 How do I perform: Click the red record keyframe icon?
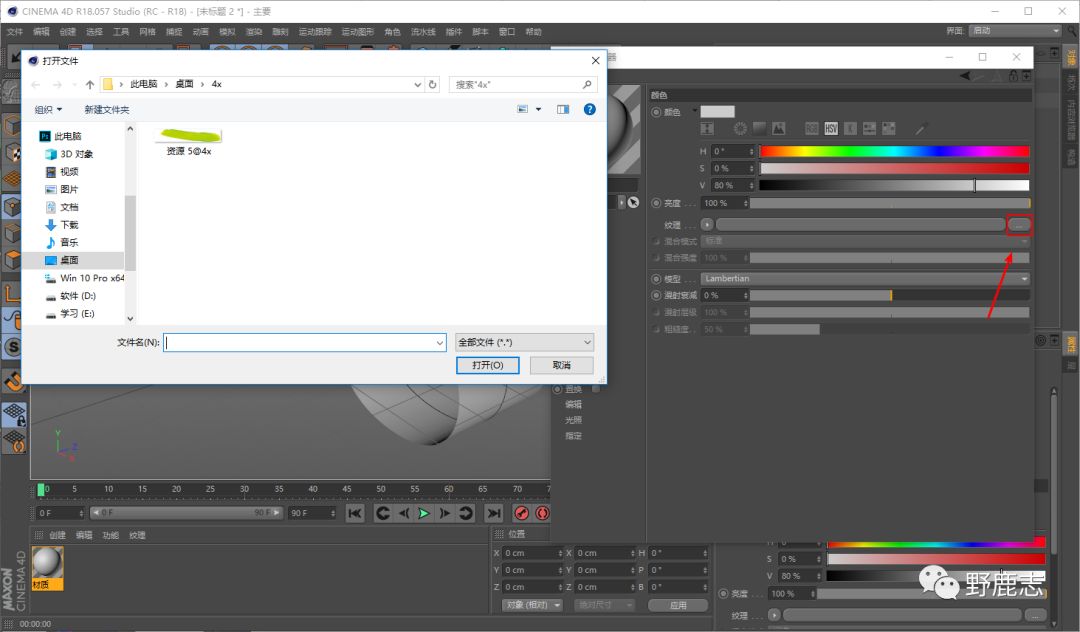521,513
